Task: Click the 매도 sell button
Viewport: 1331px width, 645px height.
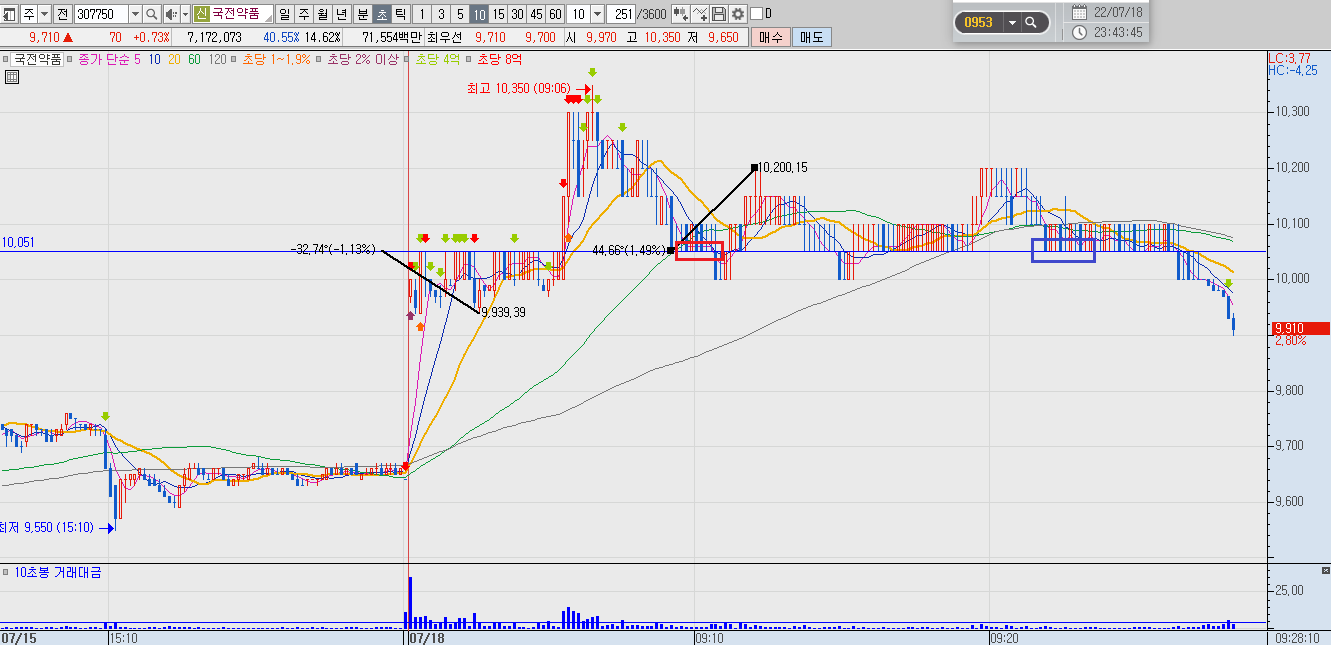Action: coord(811,37)
